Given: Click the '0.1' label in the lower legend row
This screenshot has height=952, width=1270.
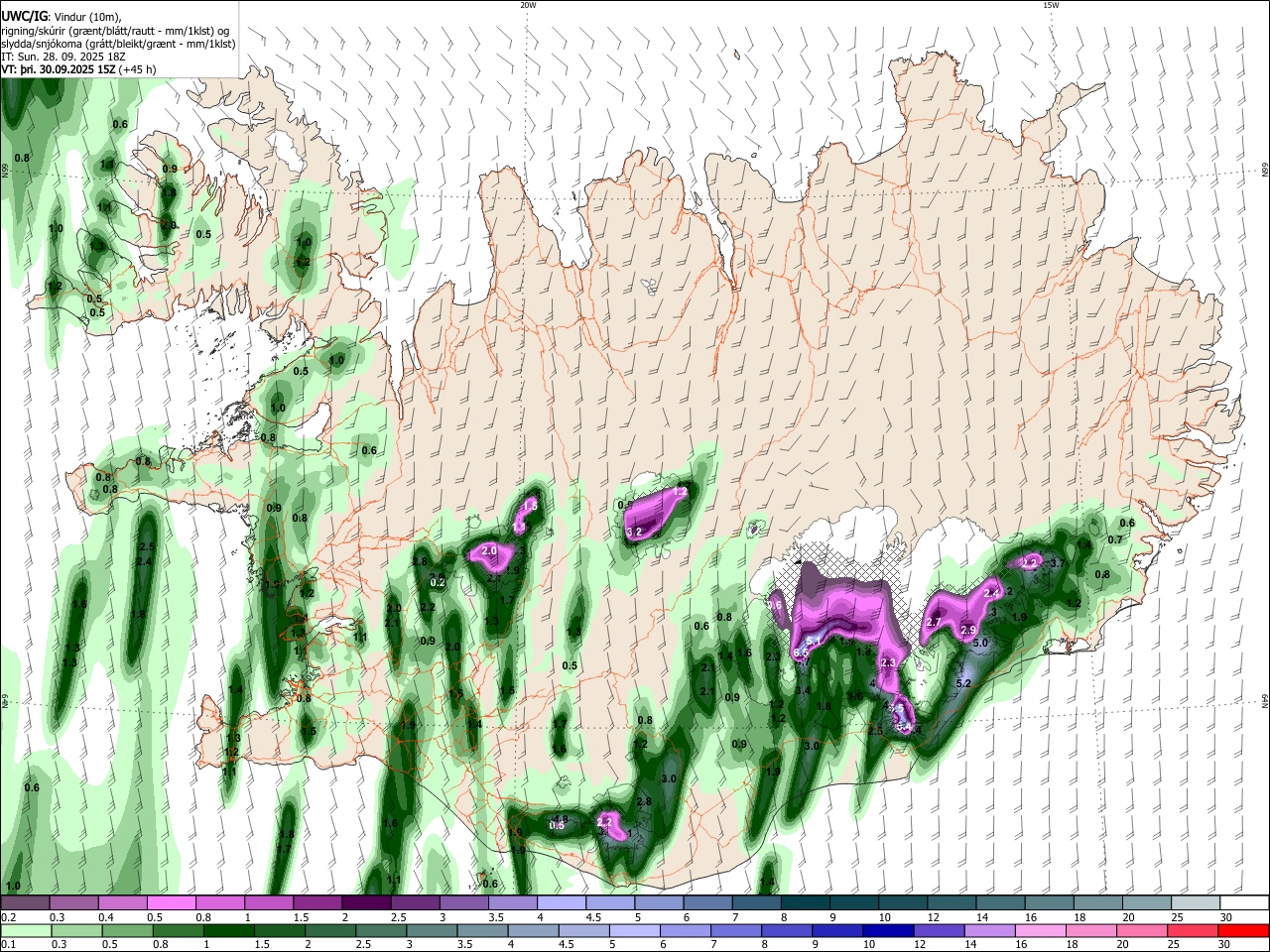Looking at the screenshot, I should coord(9,945).
